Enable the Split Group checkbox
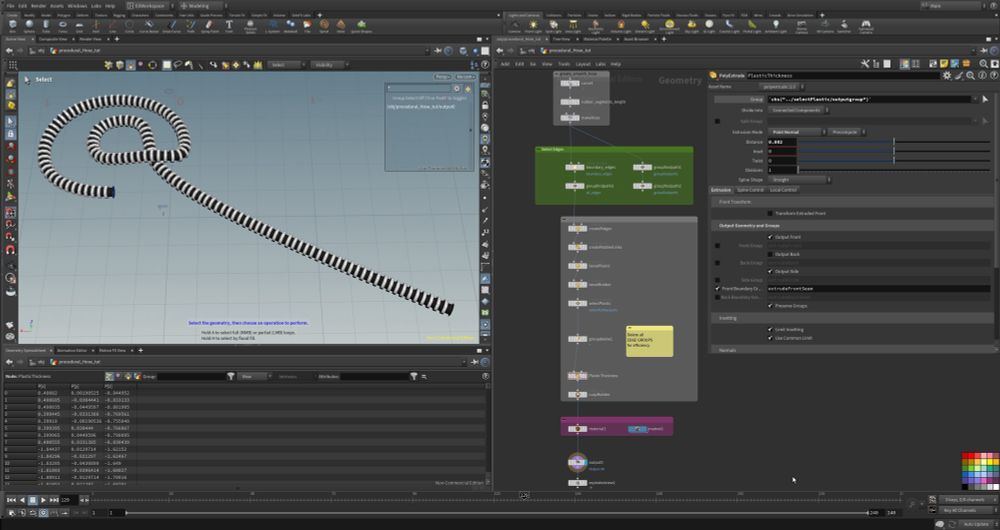Image resolution: width=1000 pixels, height=530 pixels. (x=717, y=121)
